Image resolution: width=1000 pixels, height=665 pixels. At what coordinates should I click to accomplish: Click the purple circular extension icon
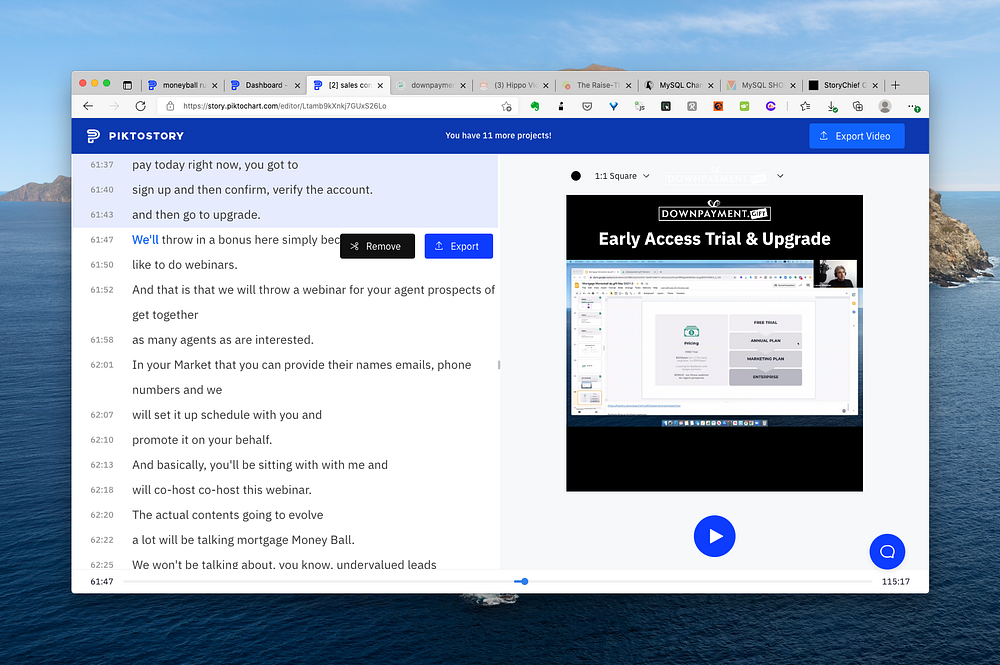coord(770,106)
